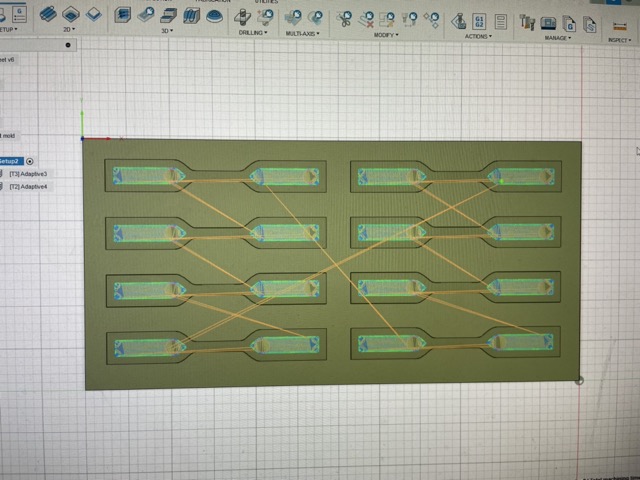Open the DRILLING dropdown menu

pyautogui.click(x=253, y=32)
